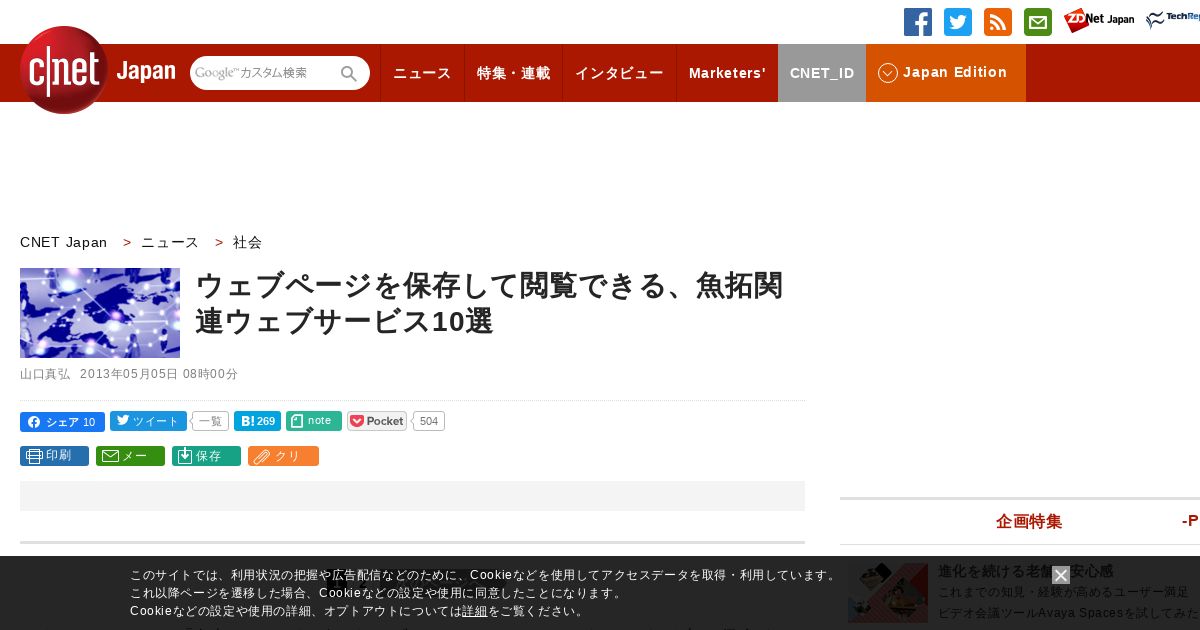Screen dimensions: 1200x630
Task: Open the sidebar feature thumbnail image
Action: point(888,593)
